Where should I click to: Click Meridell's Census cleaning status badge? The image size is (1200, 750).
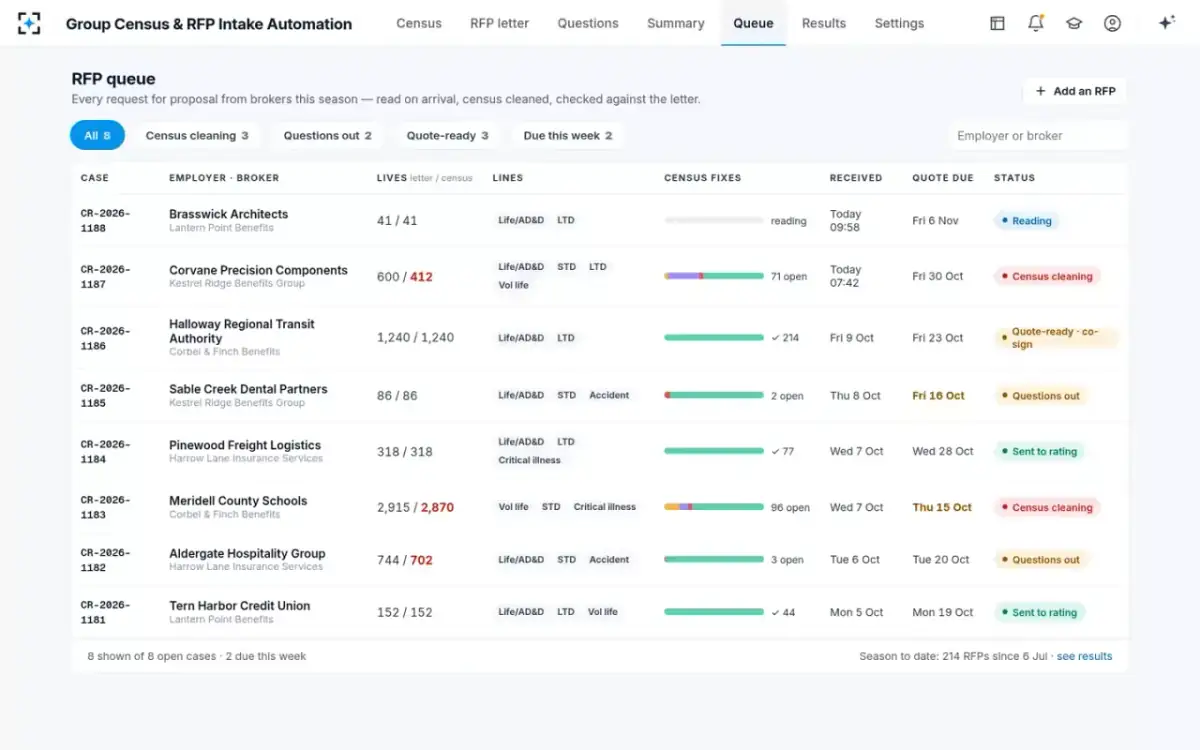(1046, 507)
